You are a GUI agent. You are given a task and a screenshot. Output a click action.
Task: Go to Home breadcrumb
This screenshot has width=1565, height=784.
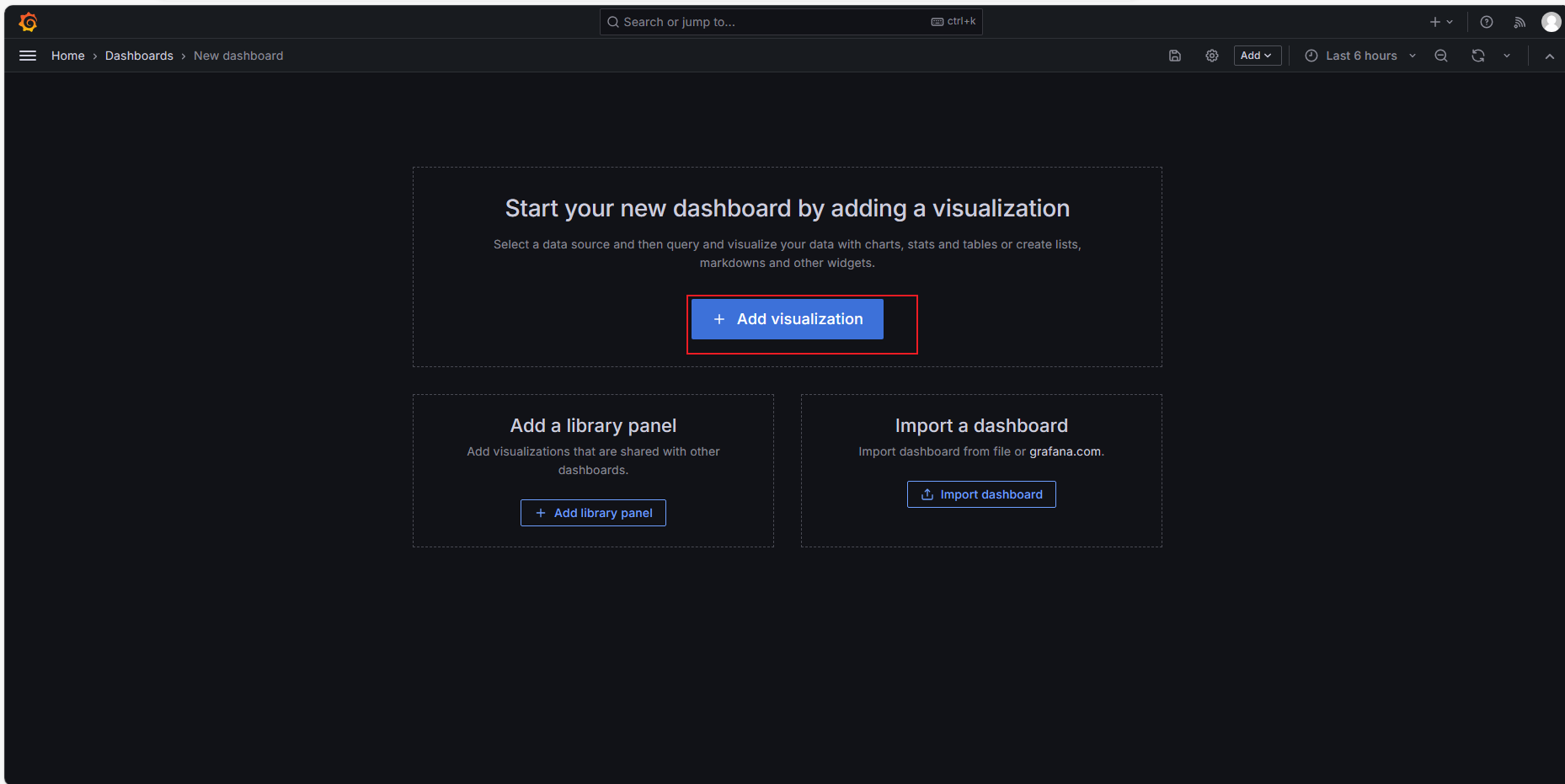(68, 56)
